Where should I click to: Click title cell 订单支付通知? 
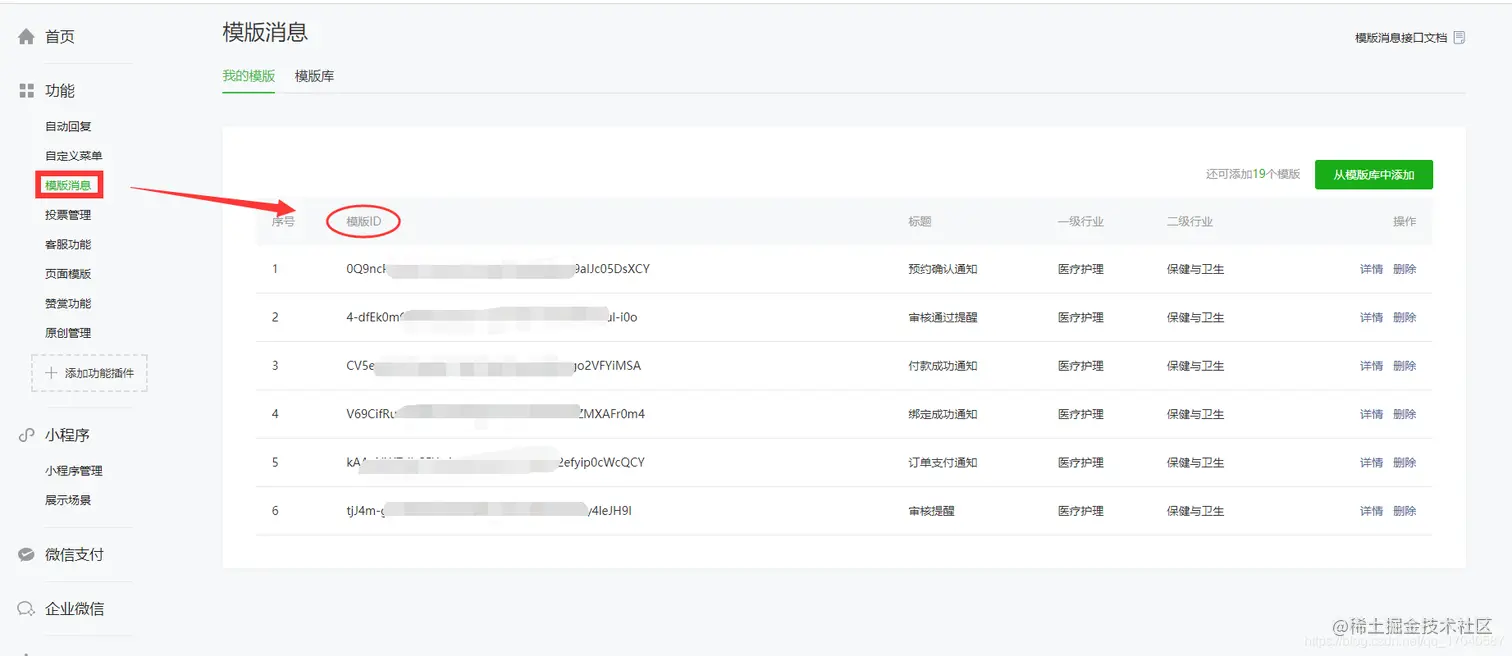coord(943,463)
